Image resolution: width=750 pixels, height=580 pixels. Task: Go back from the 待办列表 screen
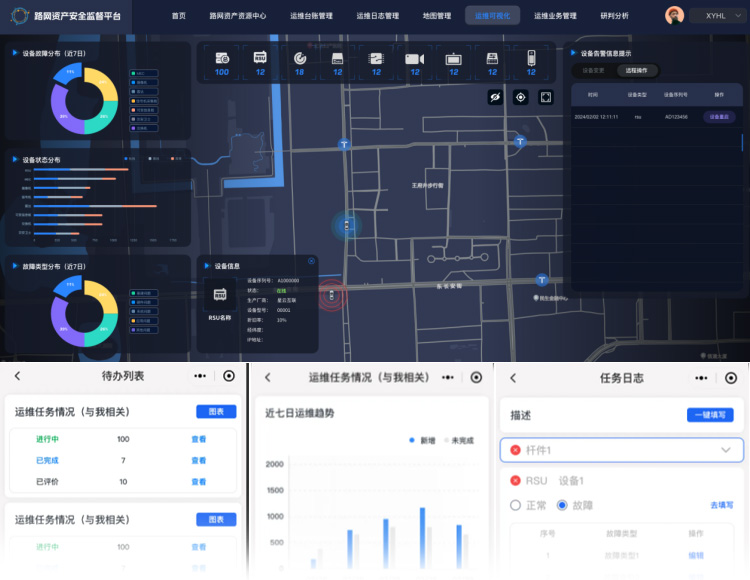pos(17,377)
